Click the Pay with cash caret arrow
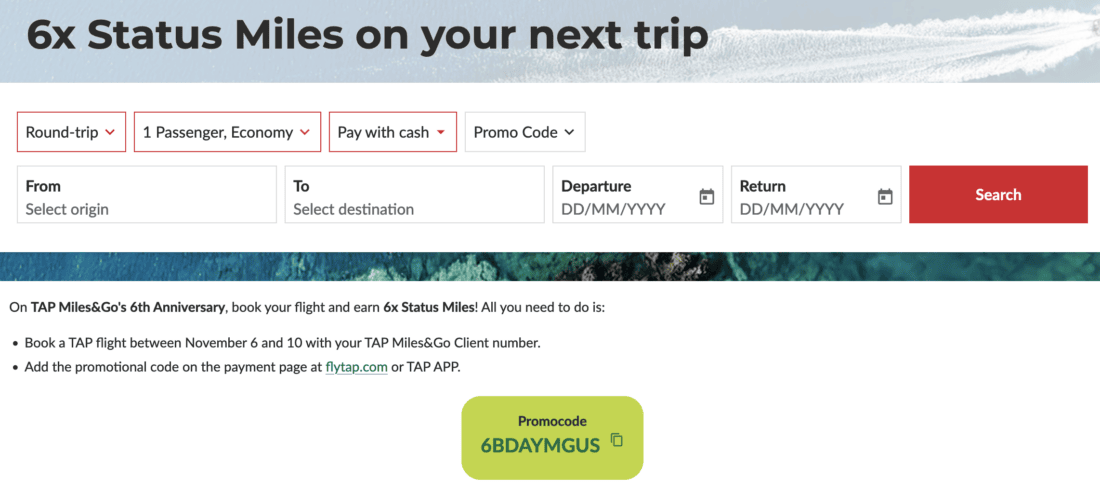 point(441,132)
